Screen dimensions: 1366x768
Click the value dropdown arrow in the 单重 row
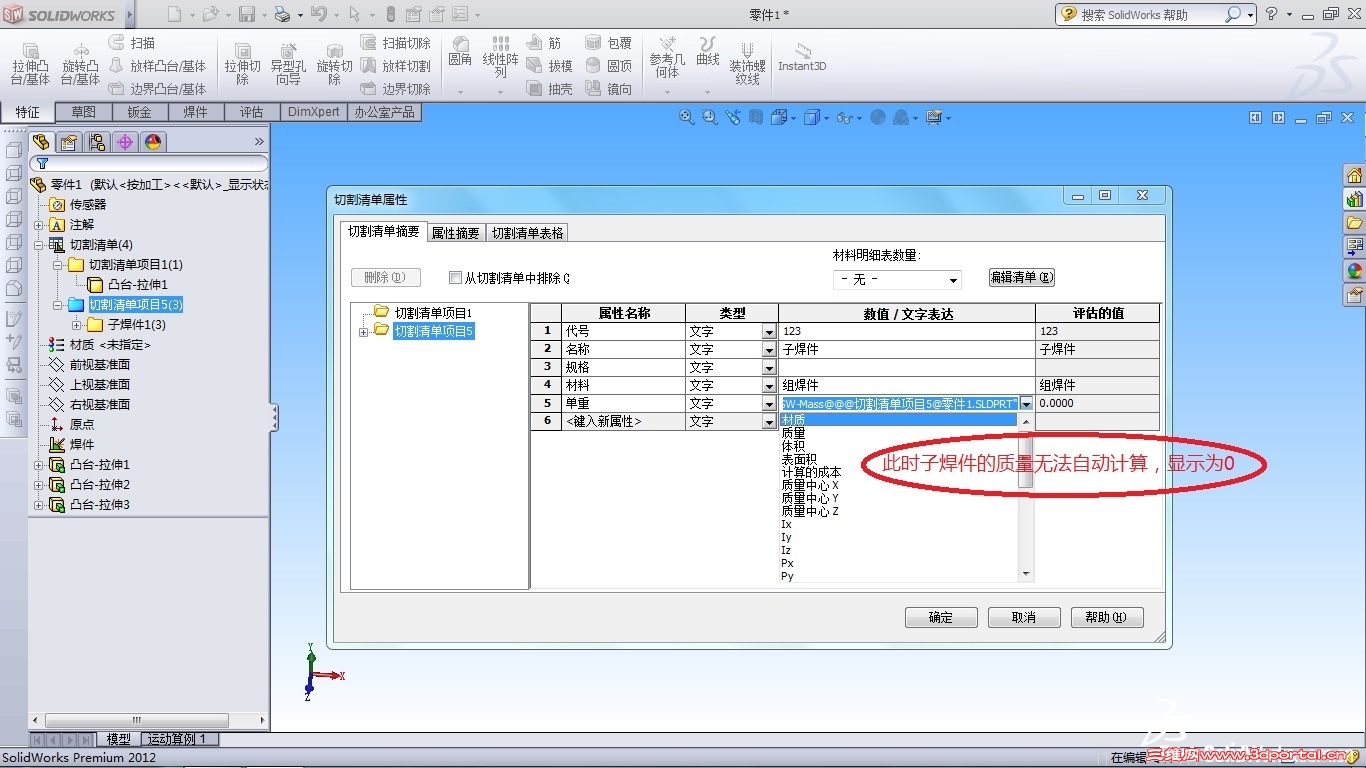pos(1026,404)
